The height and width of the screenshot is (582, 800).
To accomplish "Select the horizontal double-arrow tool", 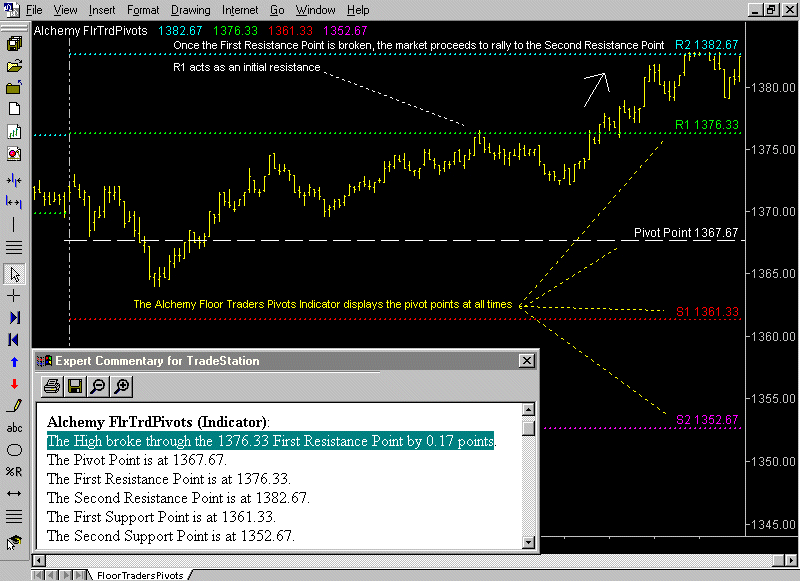I will (x=14, y=494).
